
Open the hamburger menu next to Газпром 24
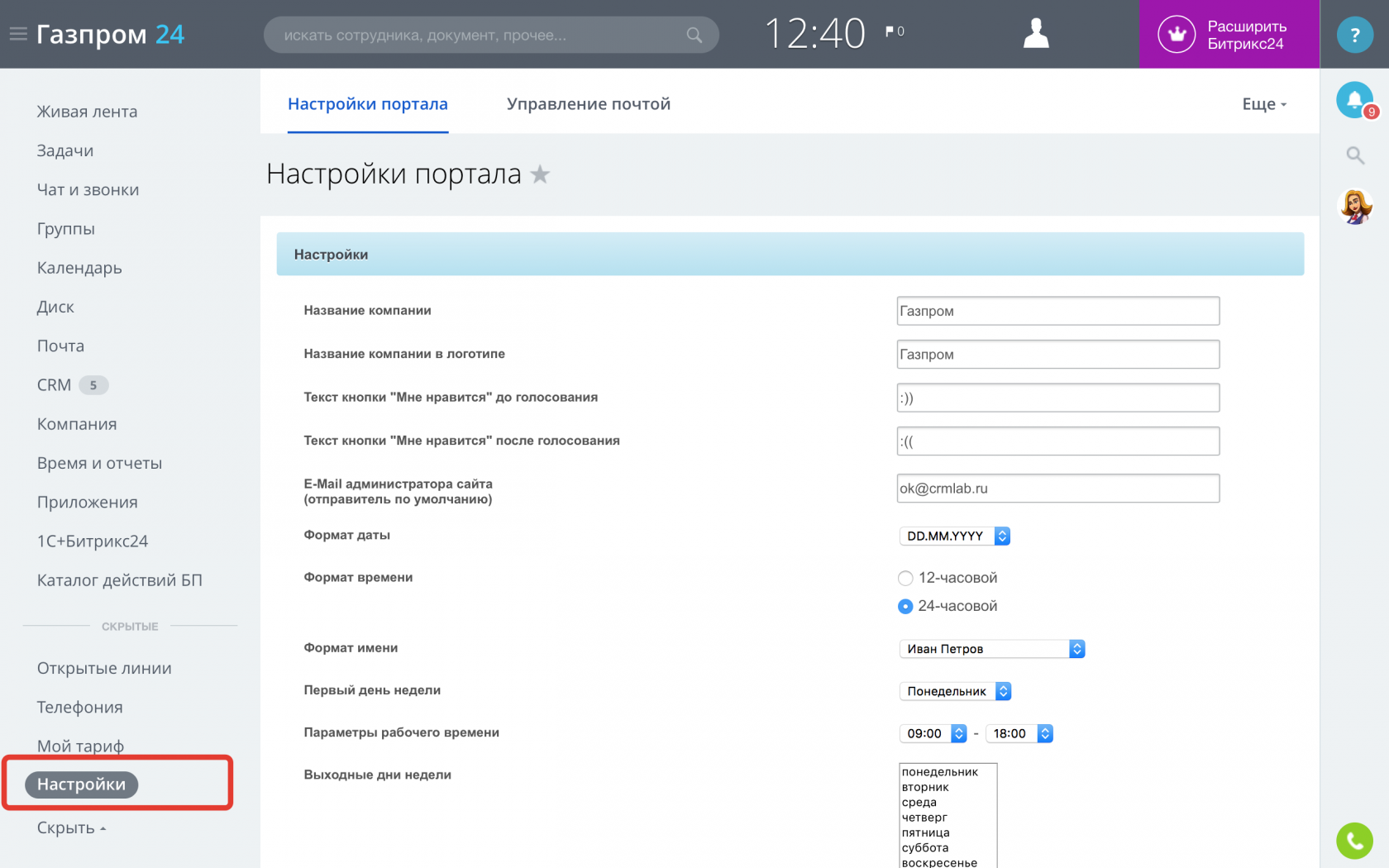coord(18,34)
